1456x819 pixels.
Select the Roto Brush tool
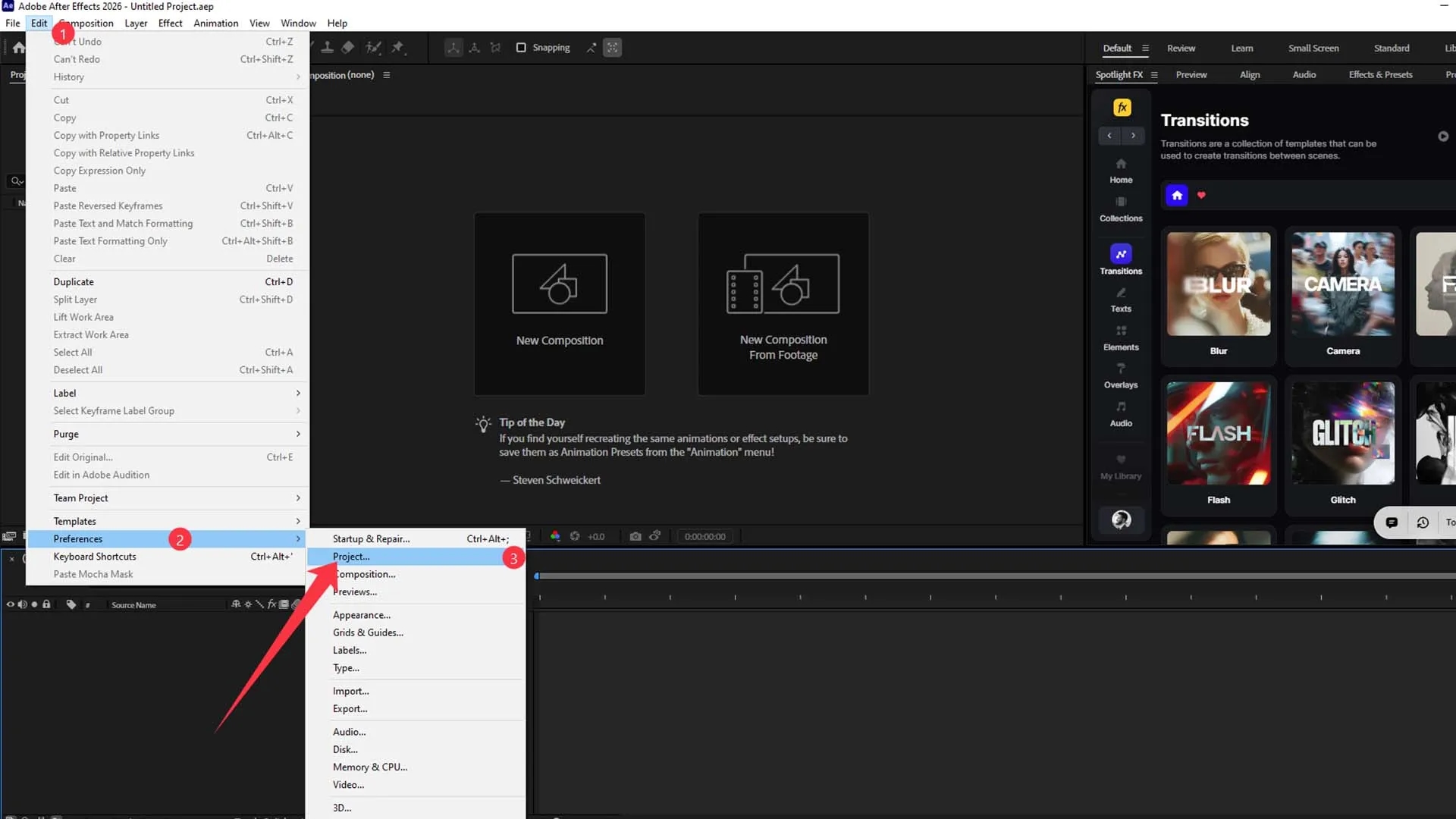373,48
